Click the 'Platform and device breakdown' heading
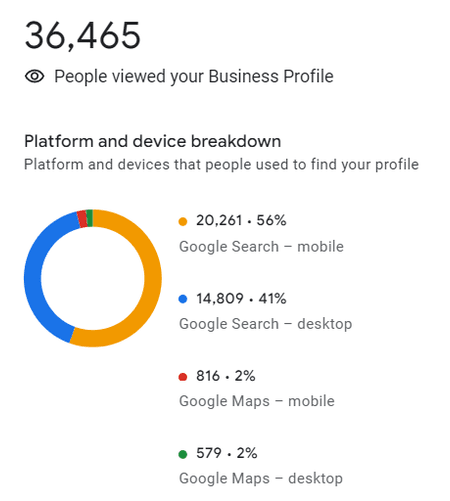Image resolution: width=450 pixels, height=501 pixels. point(153,141)
